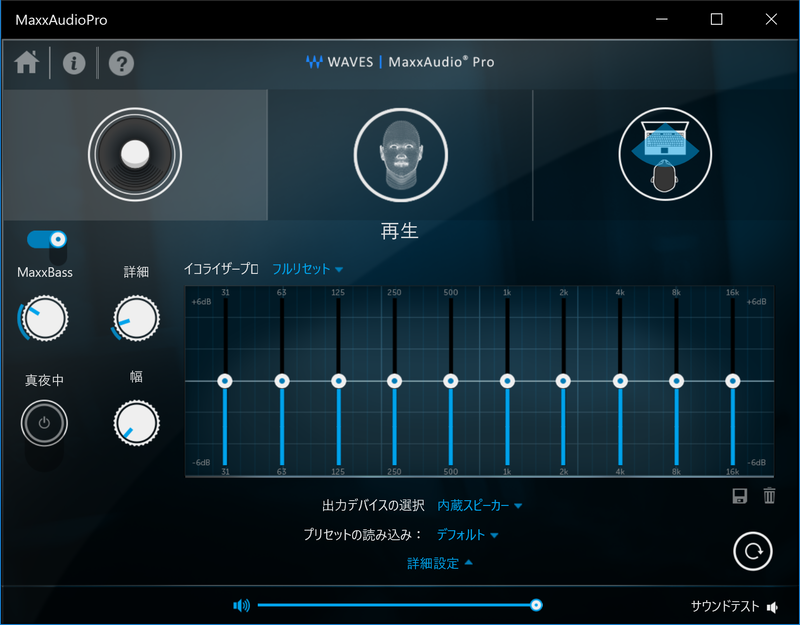Toggle the MaxxBass switch off

pyautogui.click(x=44, y=237)
